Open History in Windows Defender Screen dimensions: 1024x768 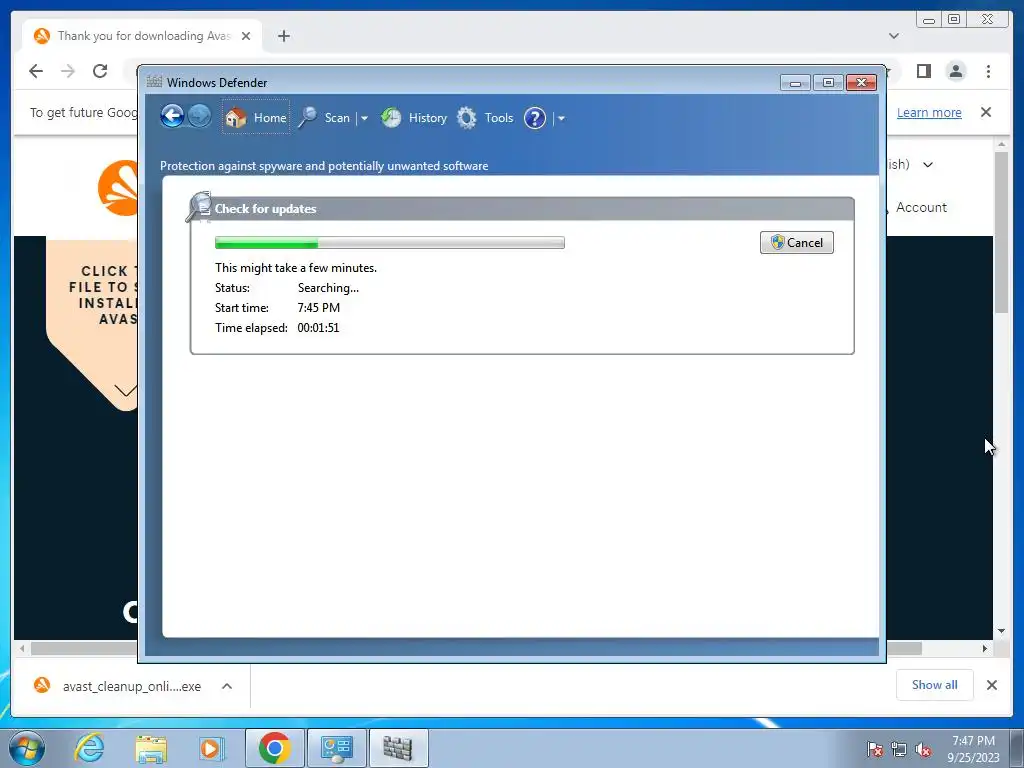coord(414,118)
